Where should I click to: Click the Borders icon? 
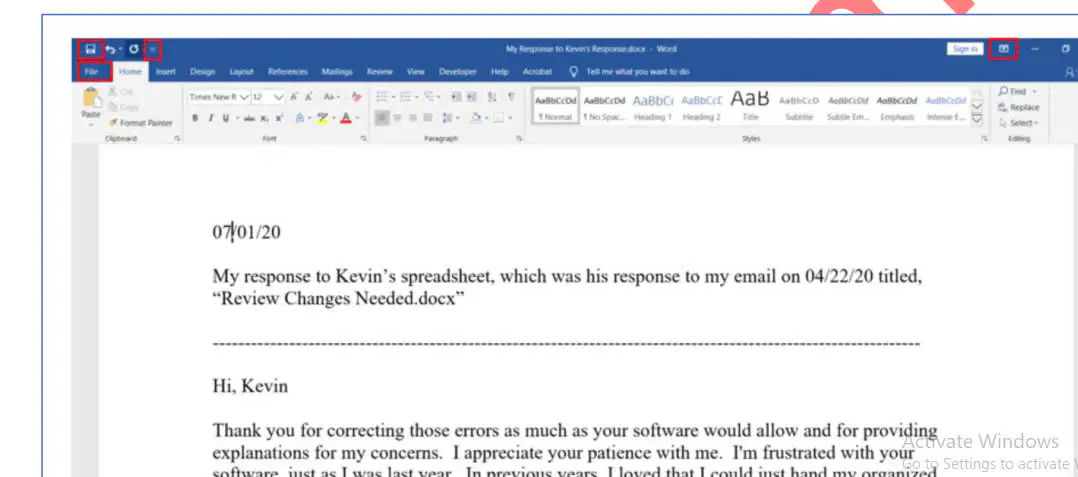[x=500, y=118]
